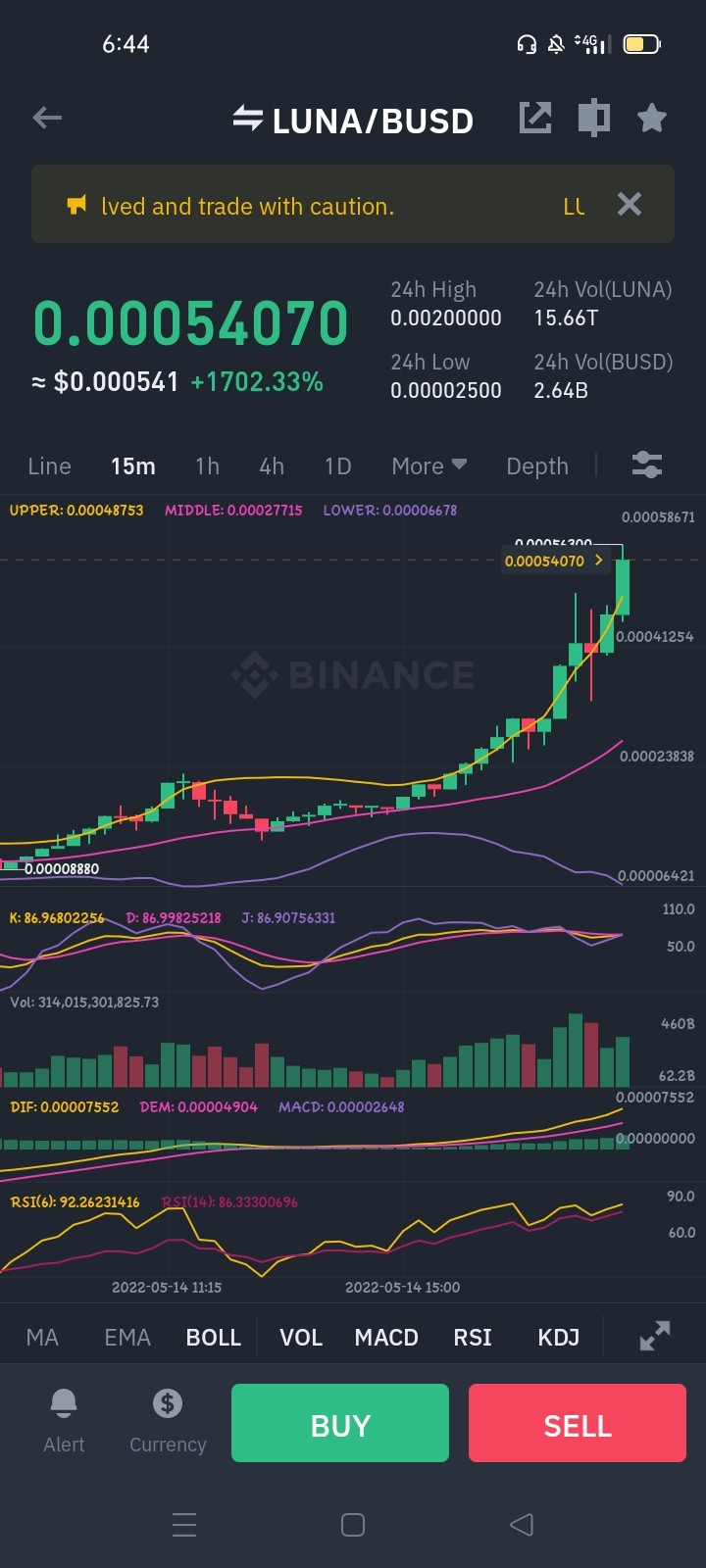Set a price alert with bell icon
This screenshot has height=1568, width=706.
pos(64,1421)
